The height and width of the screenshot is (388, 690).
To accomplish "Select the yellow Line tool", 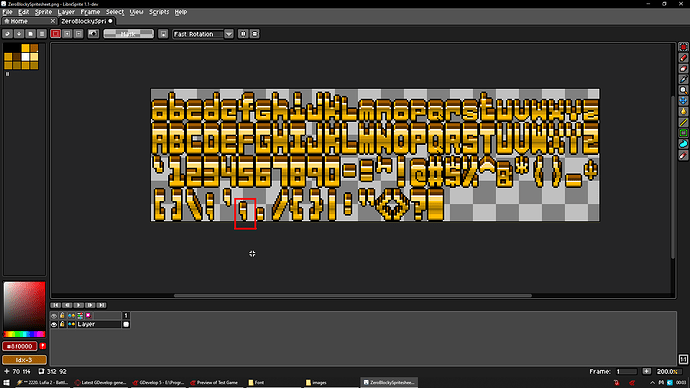I will [x=683, y=122].
